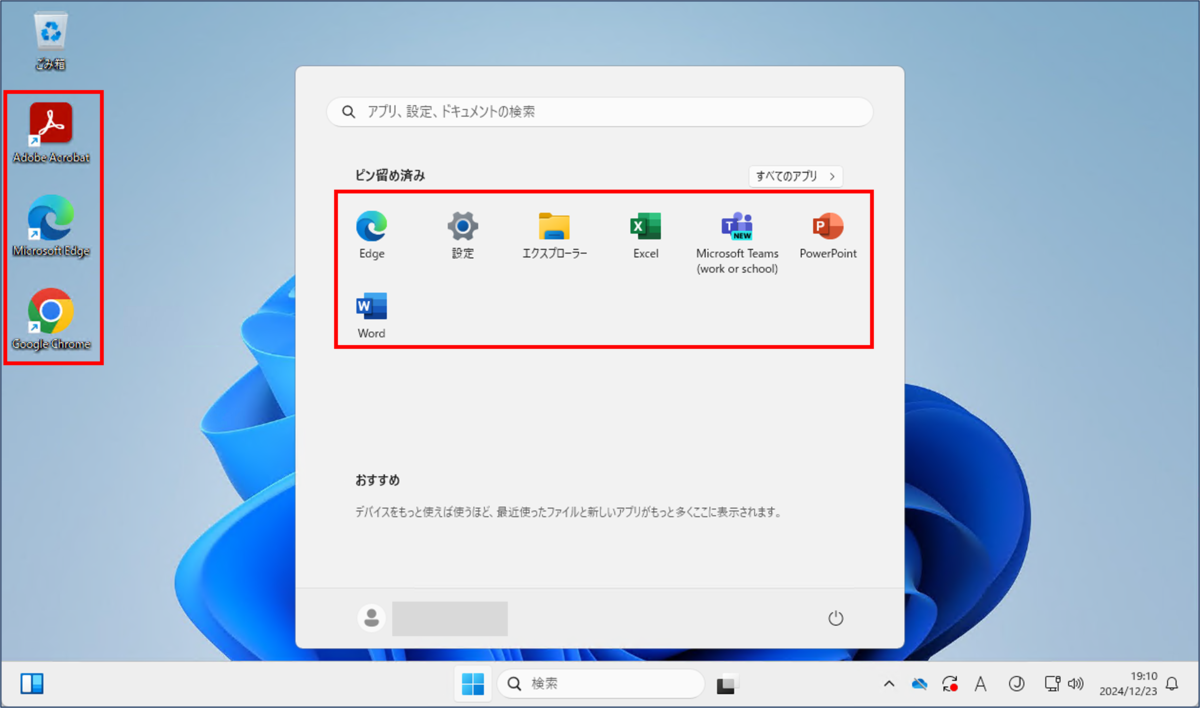Open the widgets icon at taskbar left
This screenshot has width=1200, height=708.
(x=32, y=684)
